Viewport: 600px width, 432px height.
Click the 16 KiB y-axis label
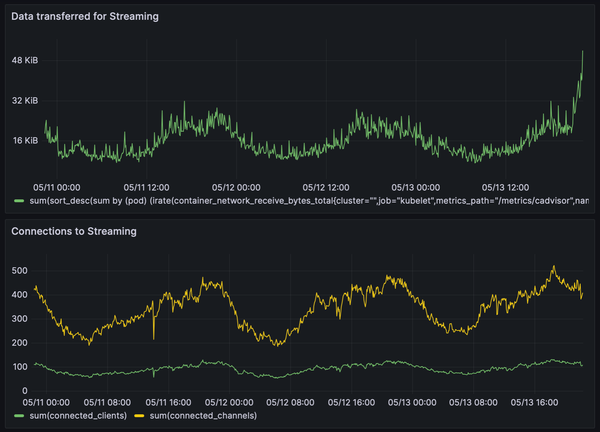pos(25,140)
